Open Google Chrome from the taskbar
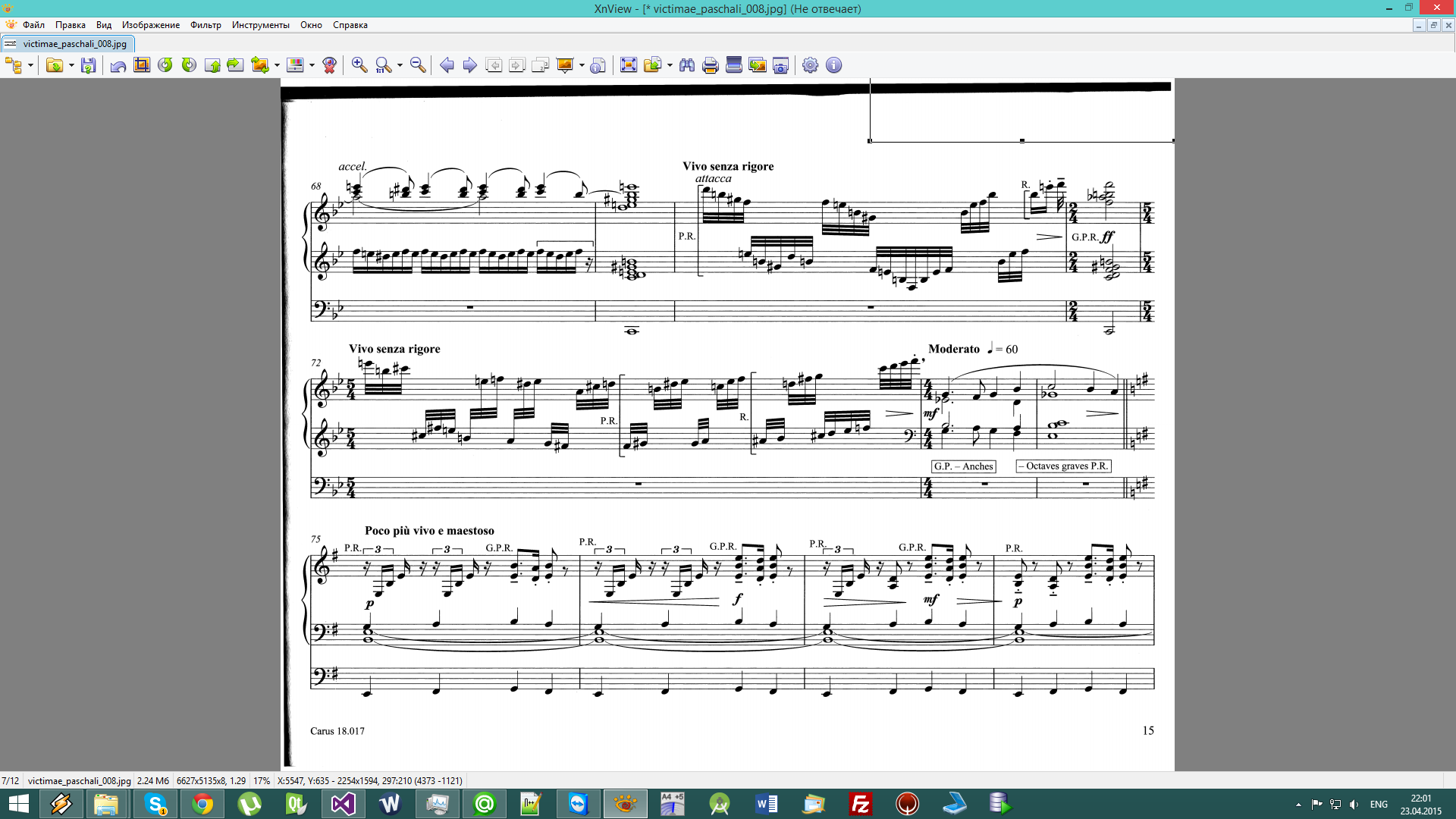 click(x=202, y=804)
